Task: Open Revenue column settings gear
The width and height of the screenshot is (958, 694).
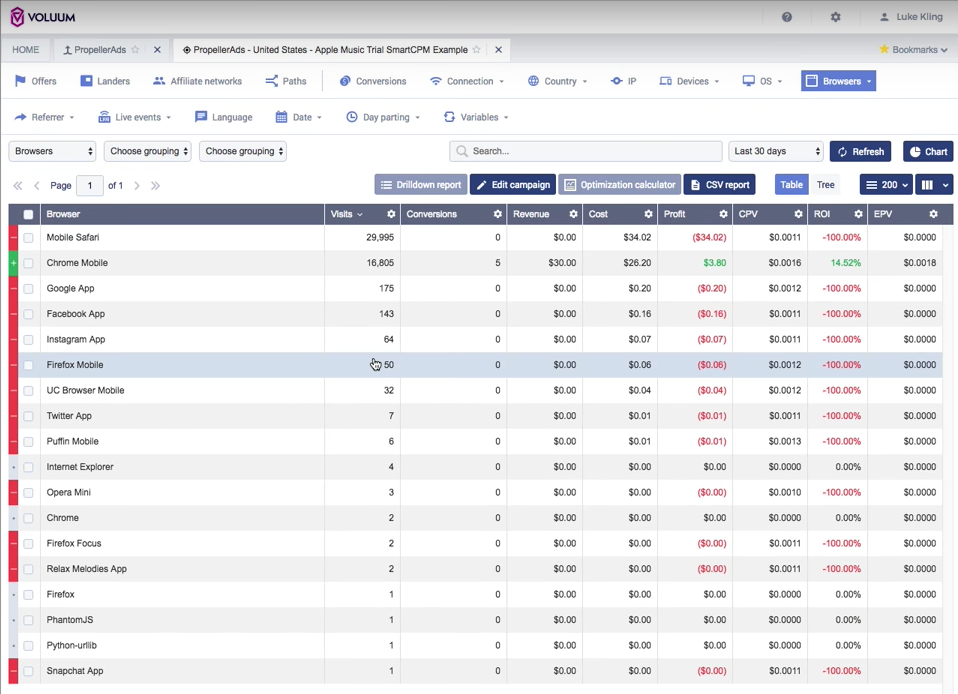Action: click(x=573, y=214)
